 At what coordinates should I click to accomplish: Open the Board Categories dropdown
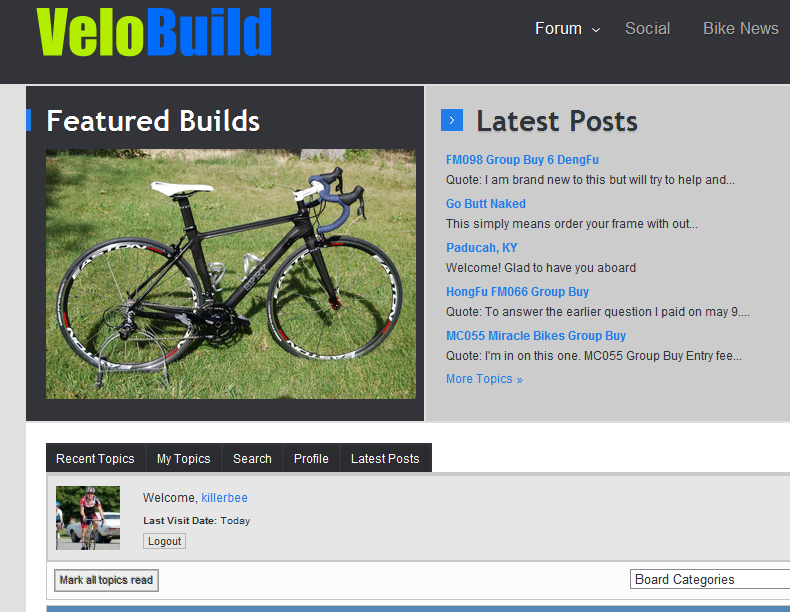710,579
